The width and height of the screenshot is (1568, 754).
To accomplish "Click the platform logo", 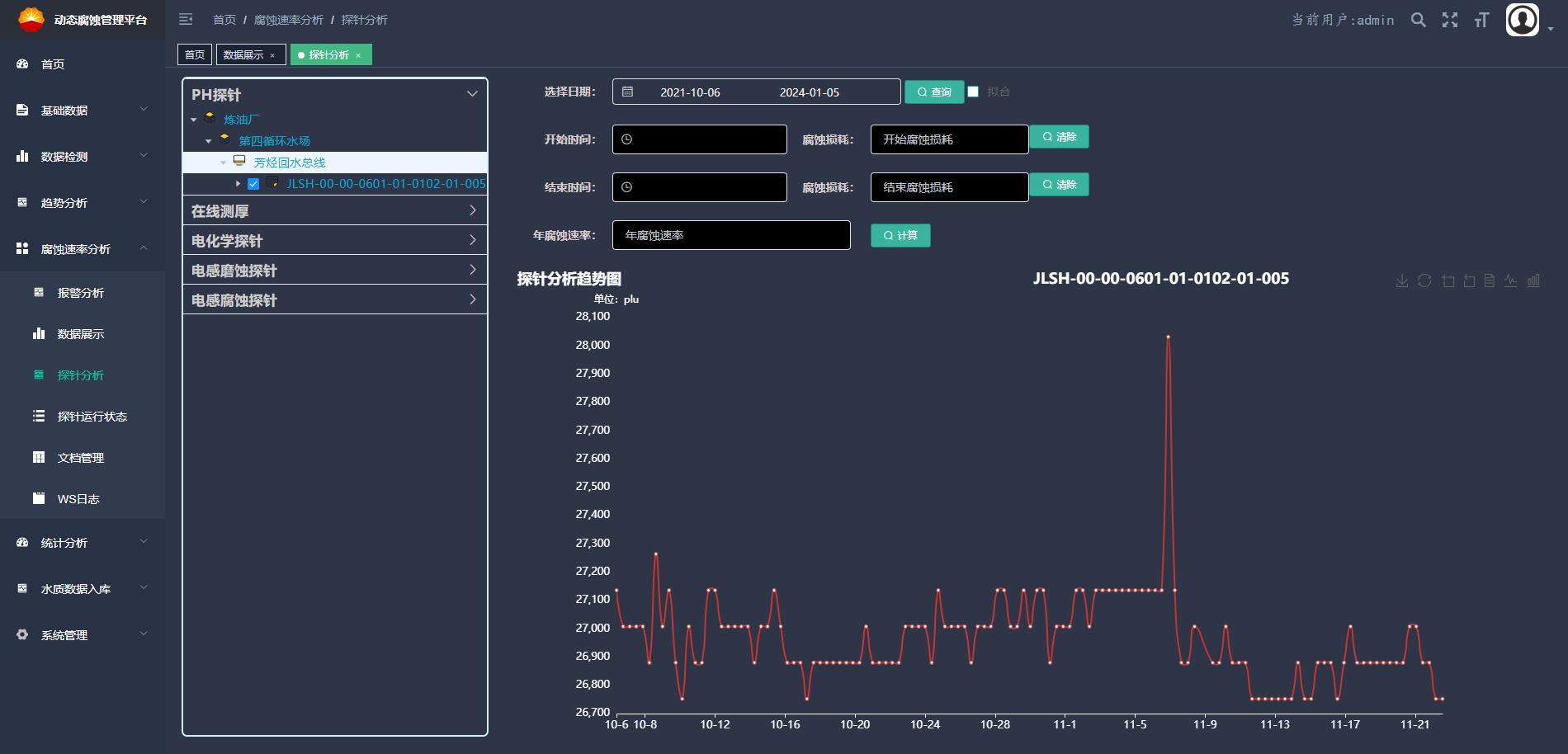I will click(31, 19).
